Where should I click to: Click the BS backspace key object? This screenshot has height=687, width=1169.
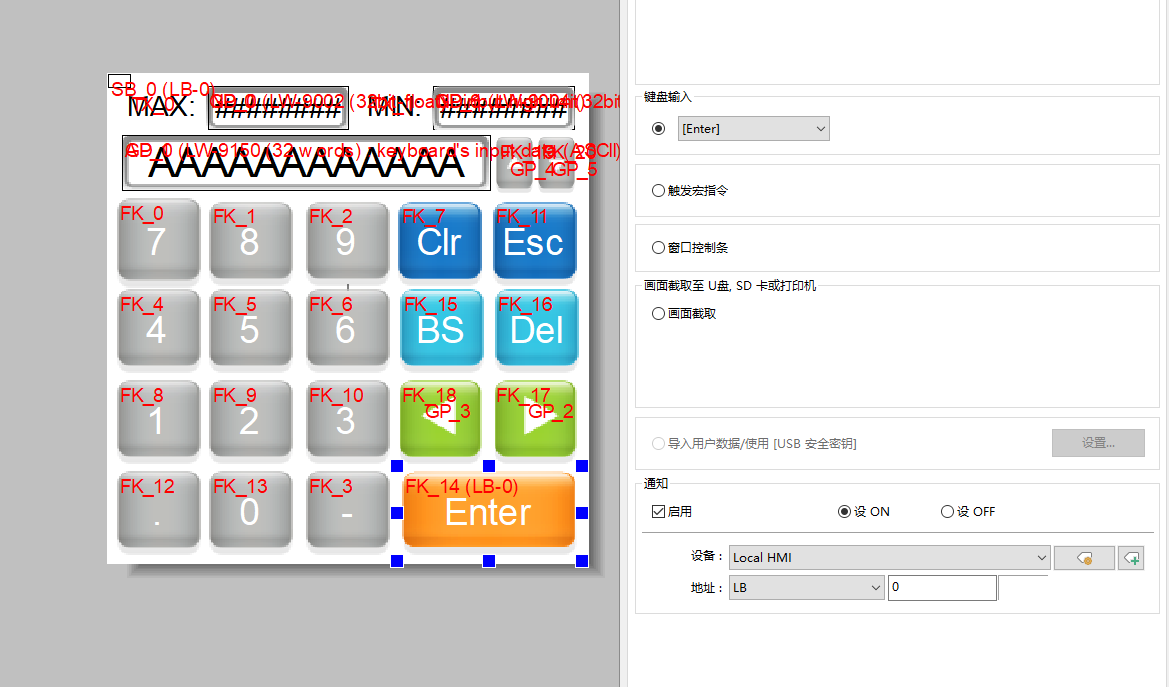(440, 329)
